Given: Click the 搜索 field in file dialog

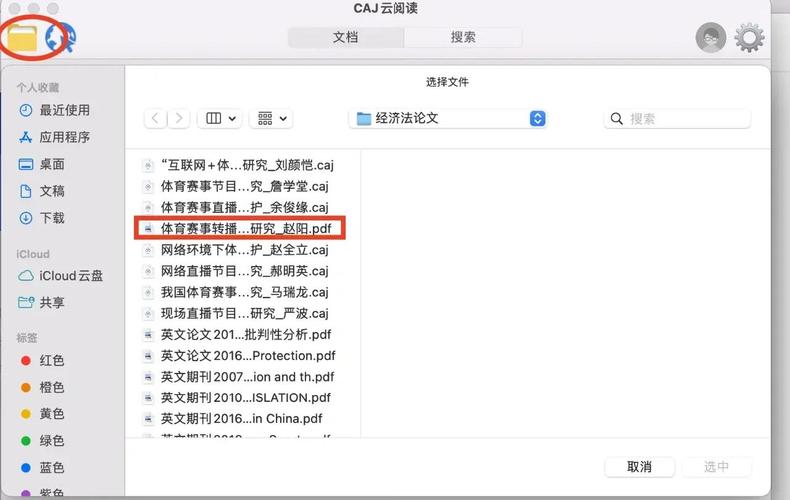Looking at the screenshot, I should click(x=677, y=119).
